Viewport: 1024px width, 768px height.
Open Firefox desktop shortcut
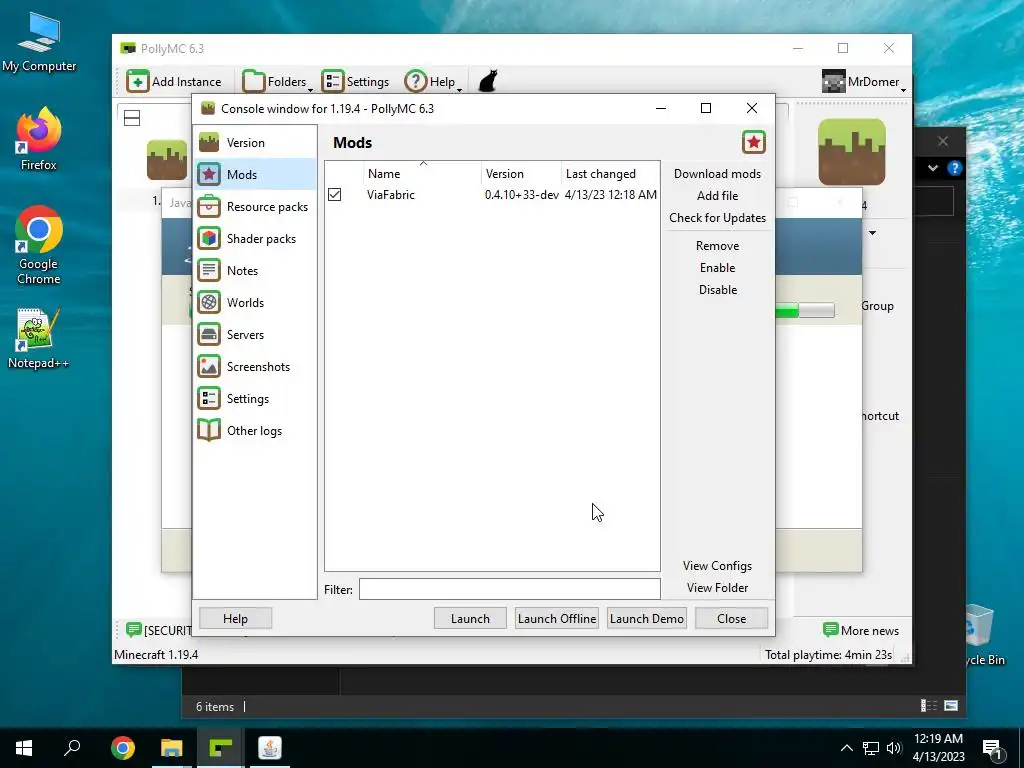39,139
